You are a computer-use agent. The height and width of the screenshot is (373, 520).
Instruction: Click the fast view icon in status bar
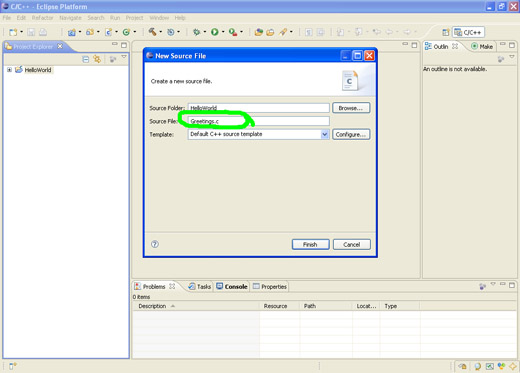point(12,366)
